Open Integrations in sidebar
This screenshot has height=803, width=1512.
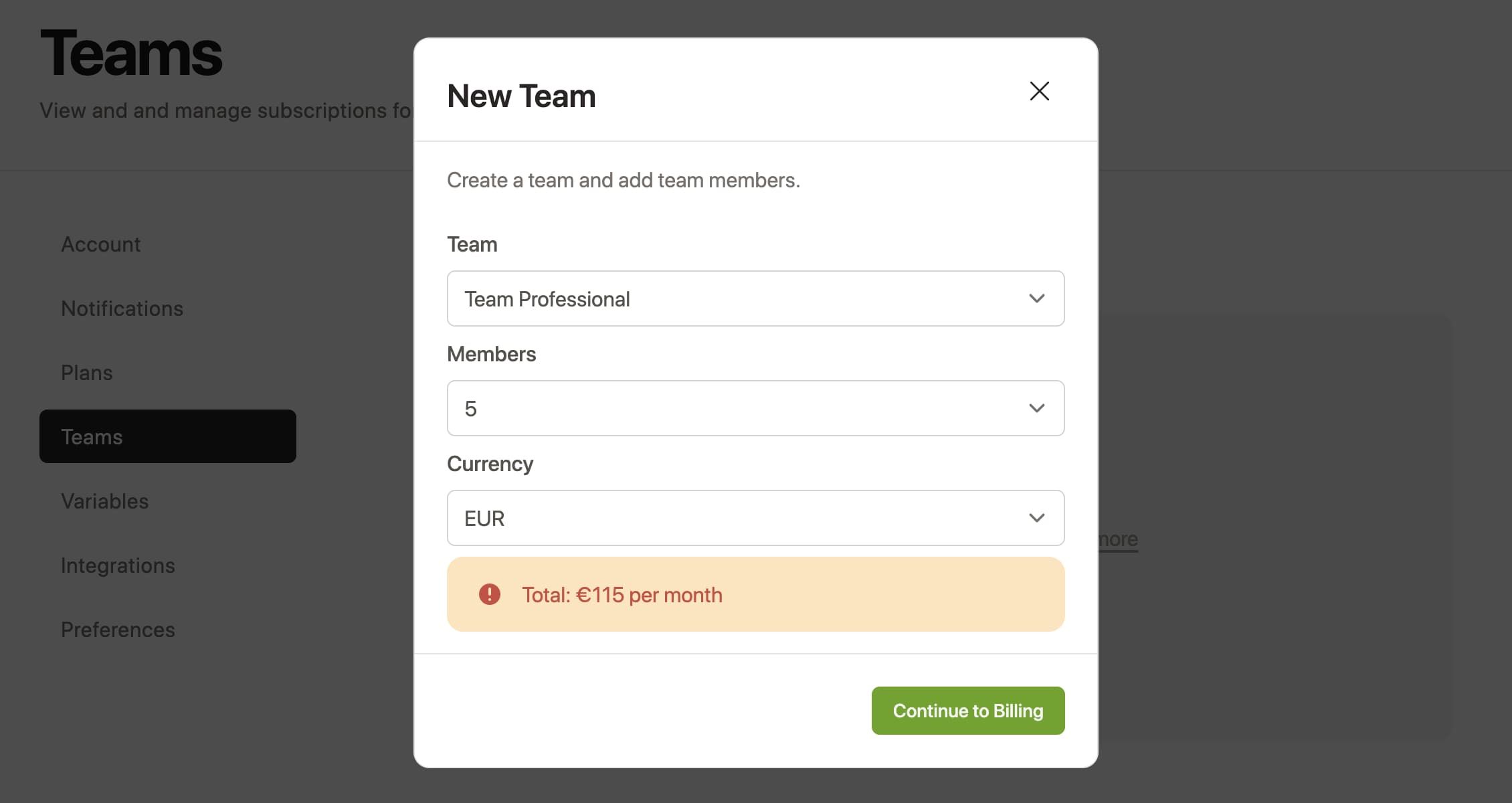click(x=118, y=565)
